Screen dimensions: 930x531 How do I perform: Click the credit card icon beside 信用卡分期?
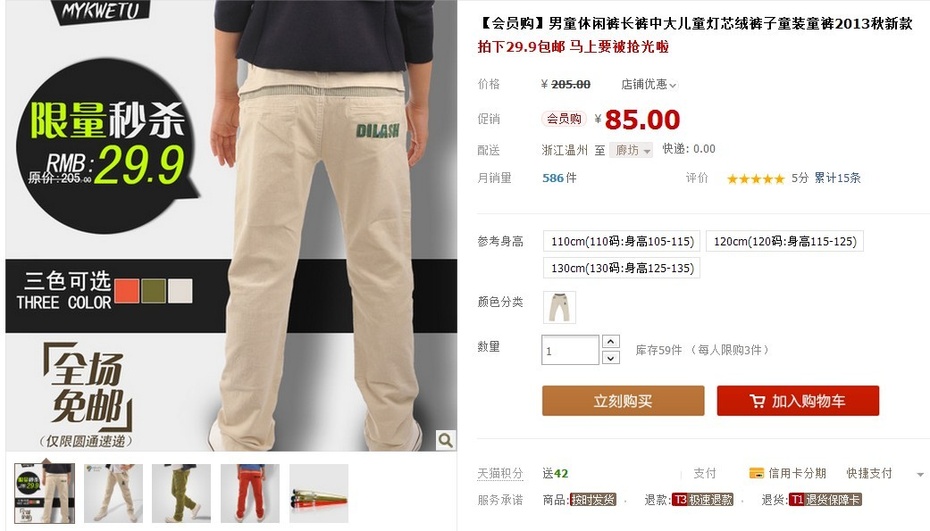(x=756, y=473)
